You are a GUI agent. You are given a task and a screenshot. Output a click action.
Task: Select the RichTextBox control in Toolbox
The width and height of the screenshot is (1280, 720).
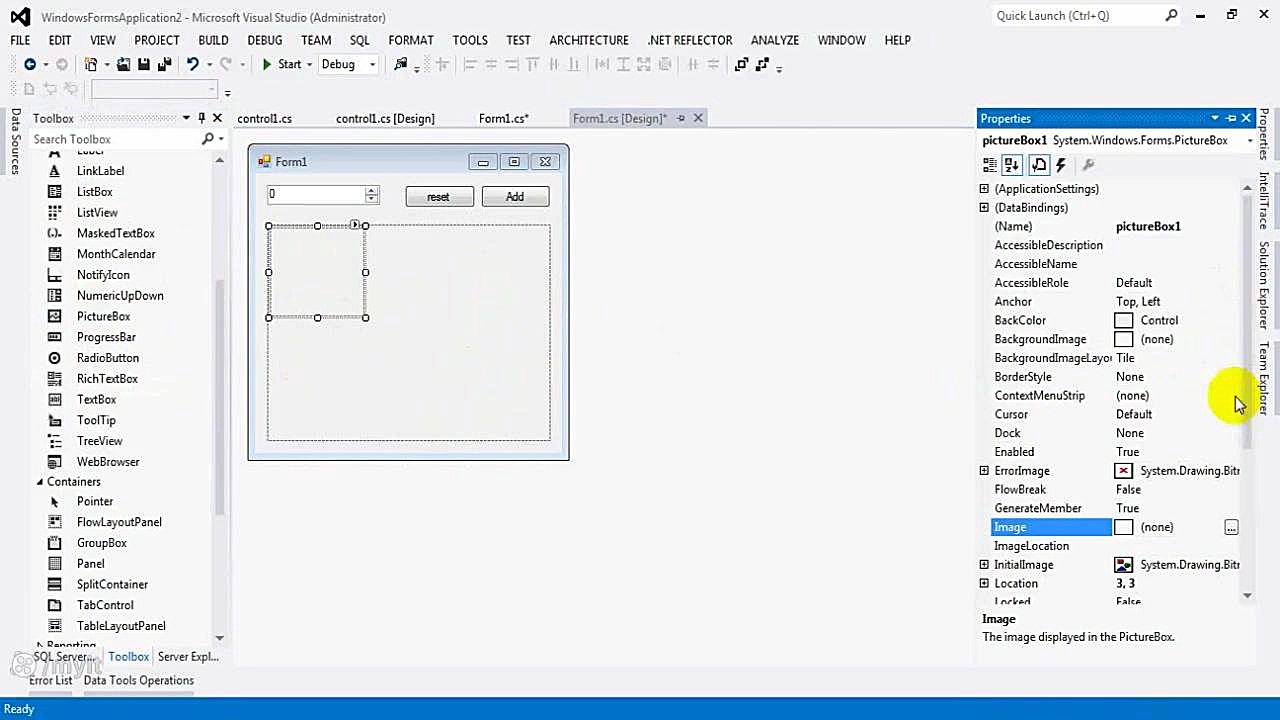(x=107, y=379)
